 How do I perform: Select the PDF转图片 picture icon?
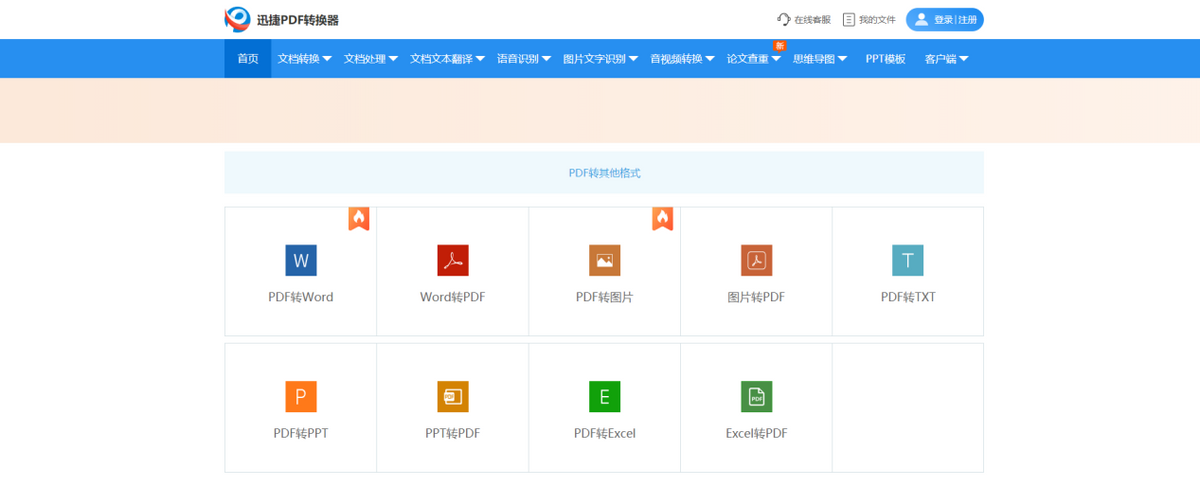[604, 260]
